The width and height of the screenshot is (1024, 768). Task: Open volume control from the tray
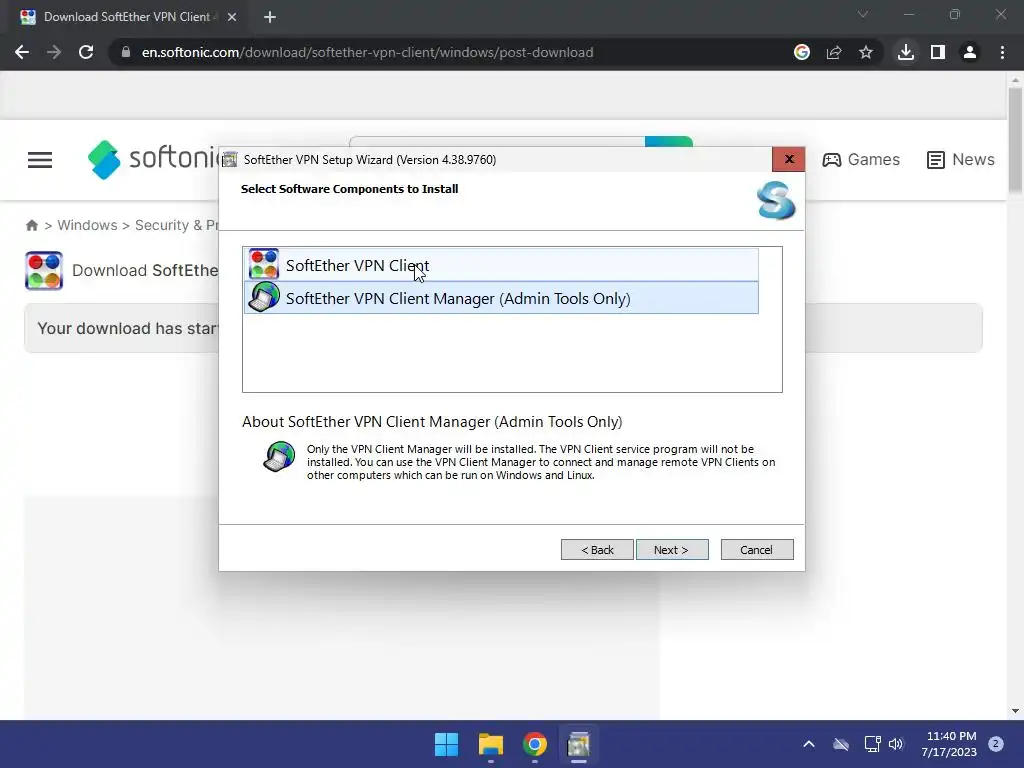(x=896, y=744)
